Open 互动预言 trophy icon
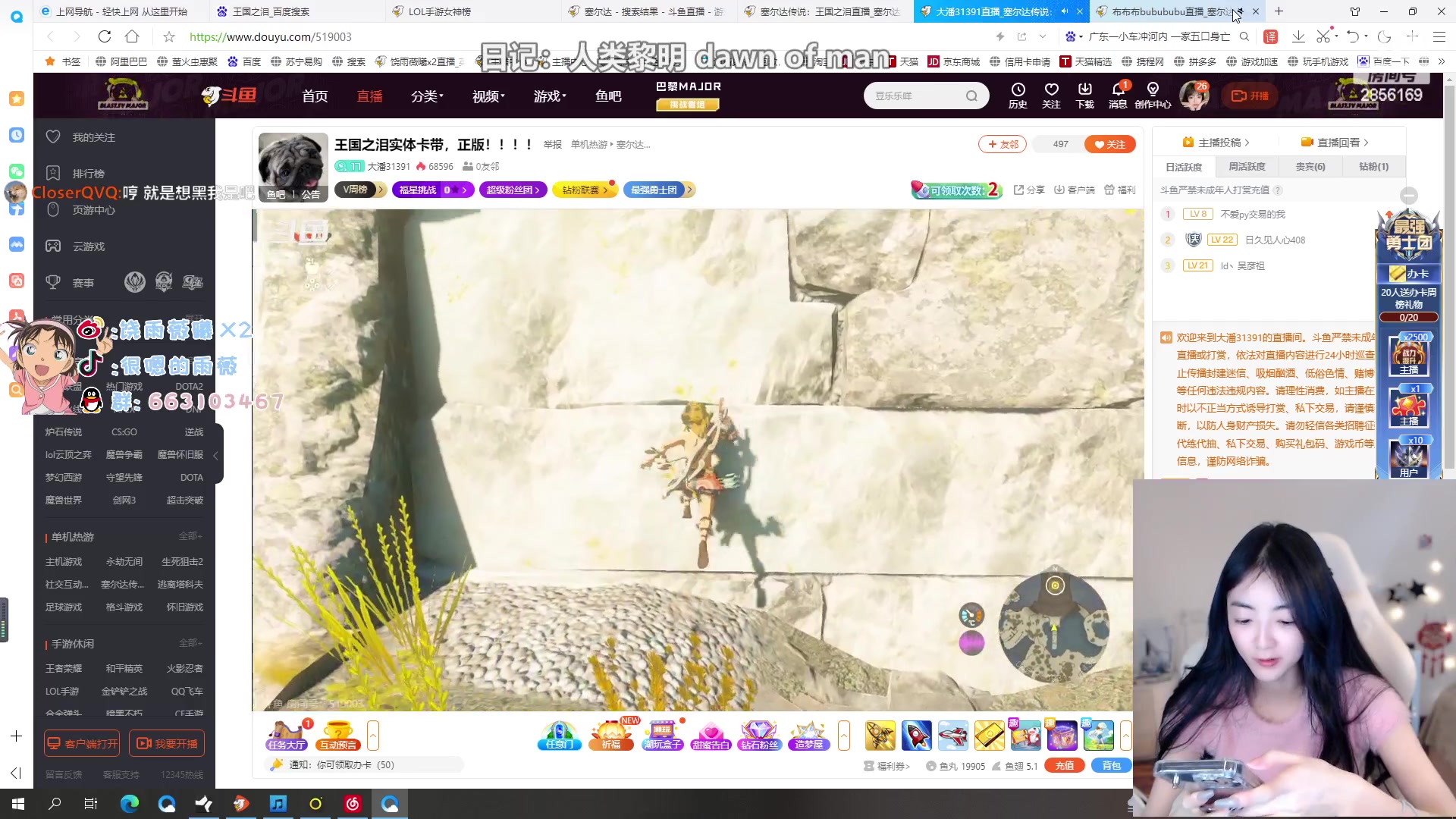This screenshot has height=819, width=1456. point(338,736)
